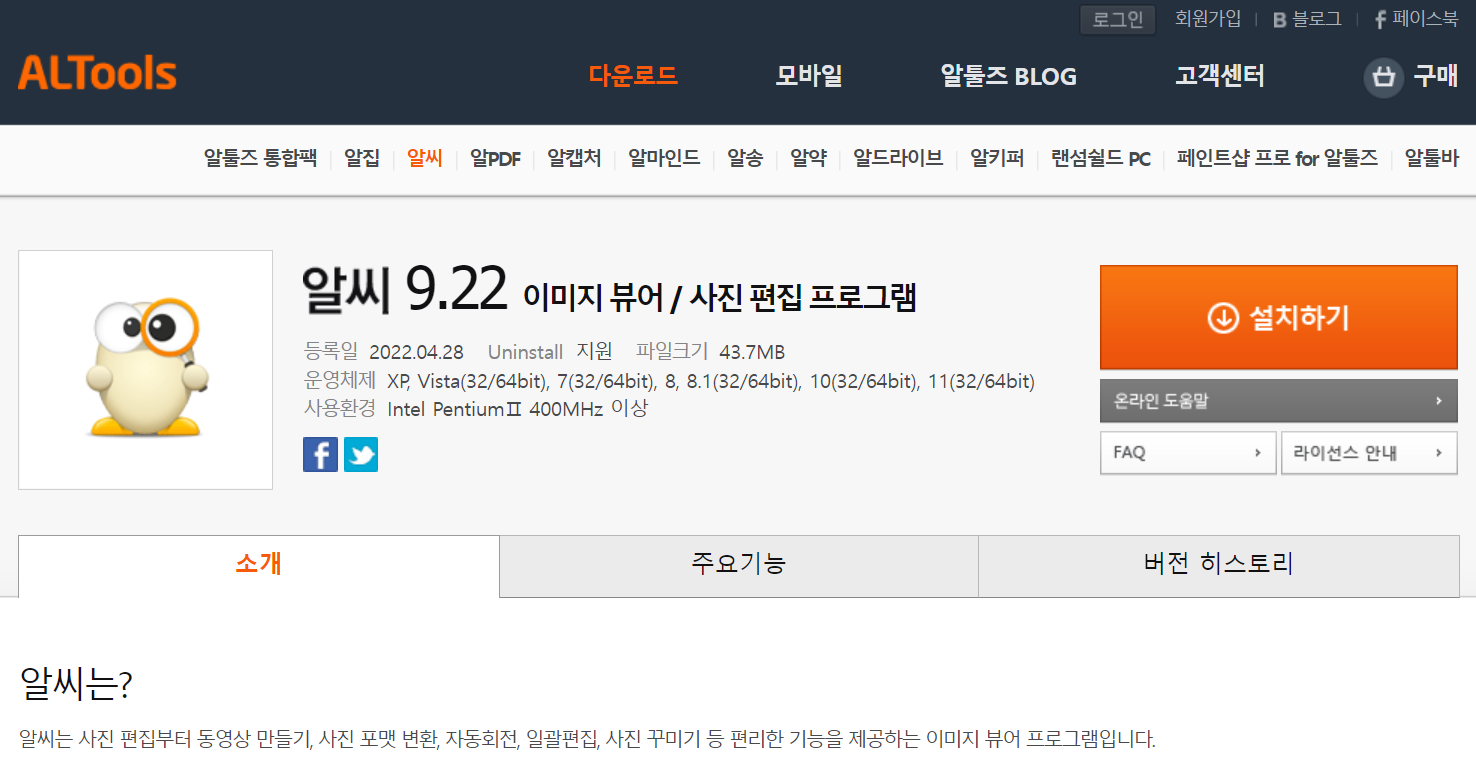
Task: Click the chevron on 라이선스 안내
Action: click(x=1439, y=453)
